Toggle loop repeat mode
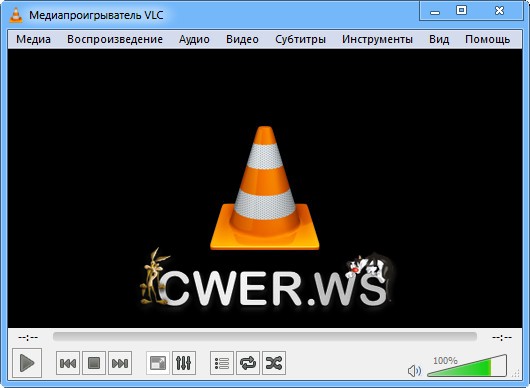The width and height of the screenshot is (530, 388). [248, 363]
